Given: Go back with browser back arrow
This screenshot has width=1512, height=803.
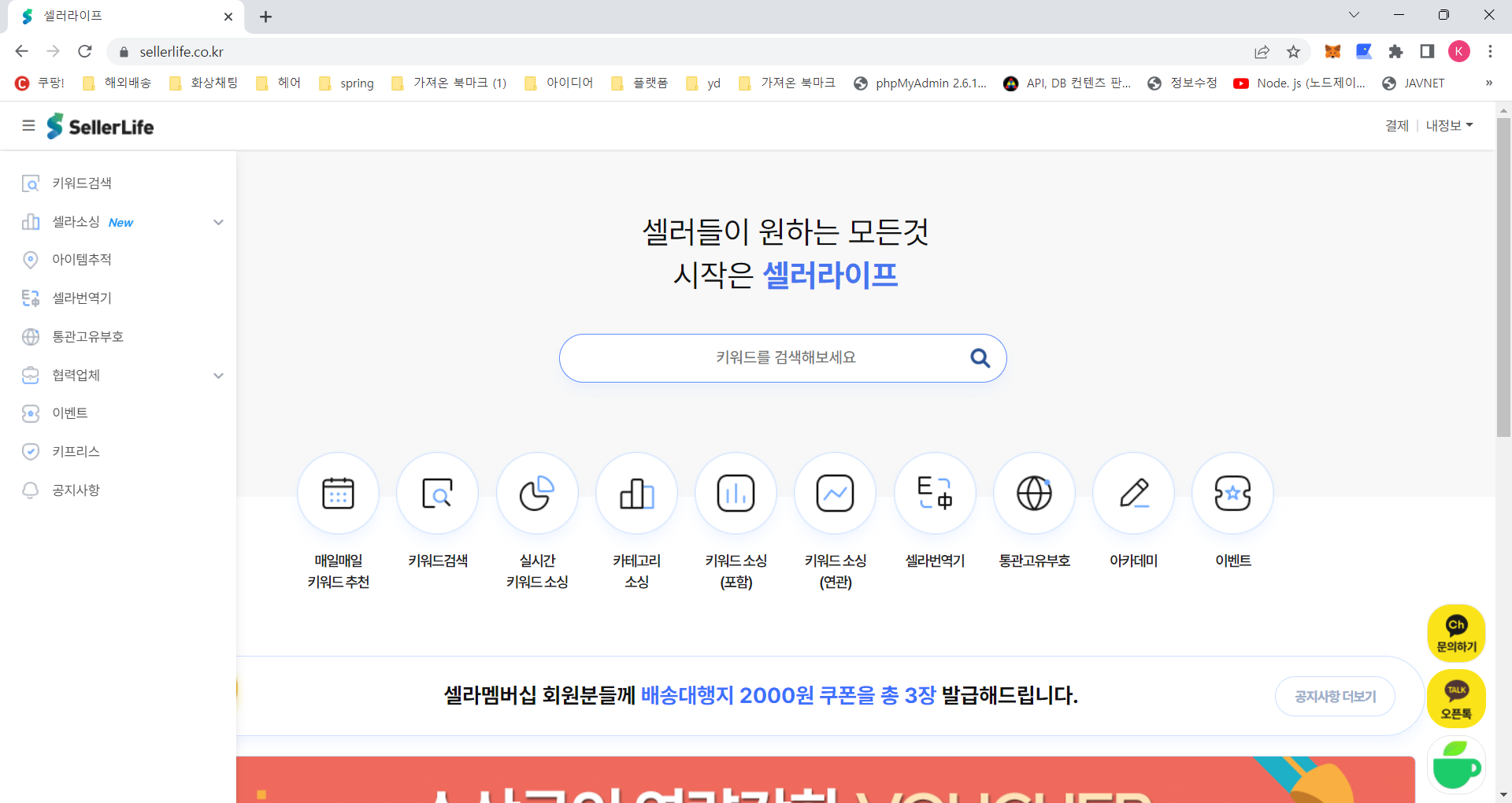Looking at the screenshot, I should pyautogui.click(x=21, y=51).
